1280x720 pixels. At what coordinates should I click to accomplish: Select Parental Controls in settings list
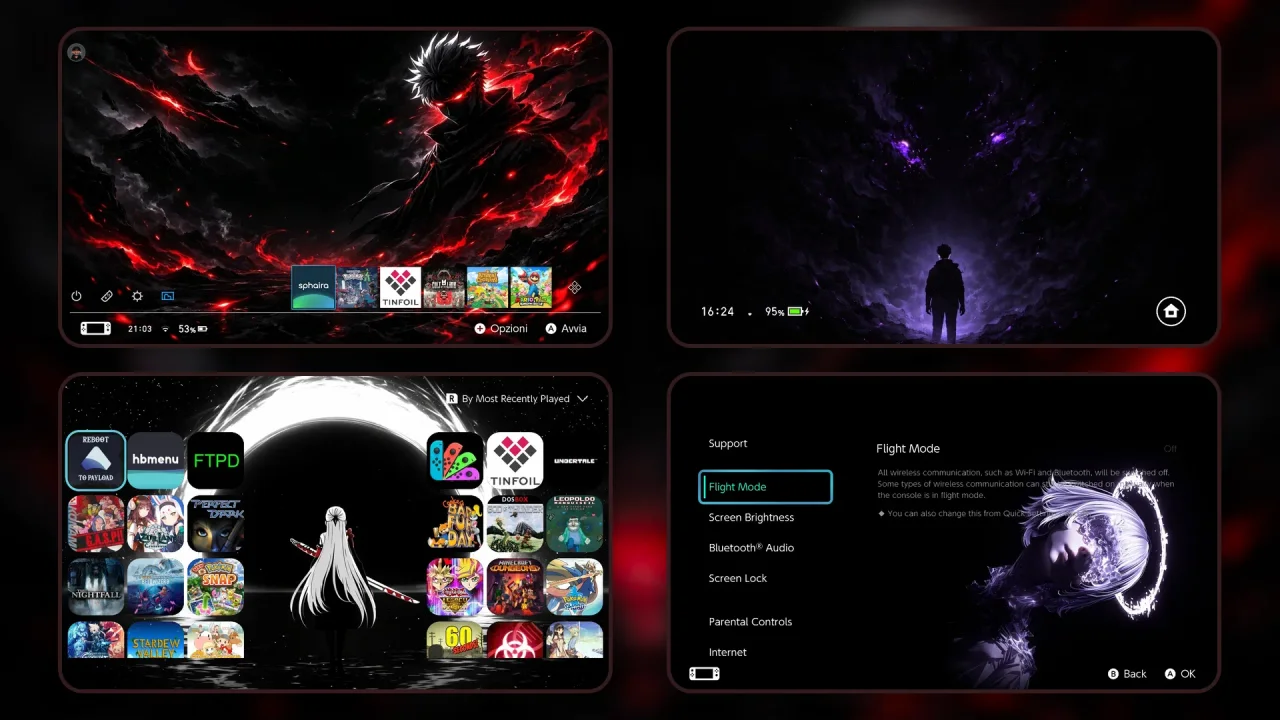750,622
